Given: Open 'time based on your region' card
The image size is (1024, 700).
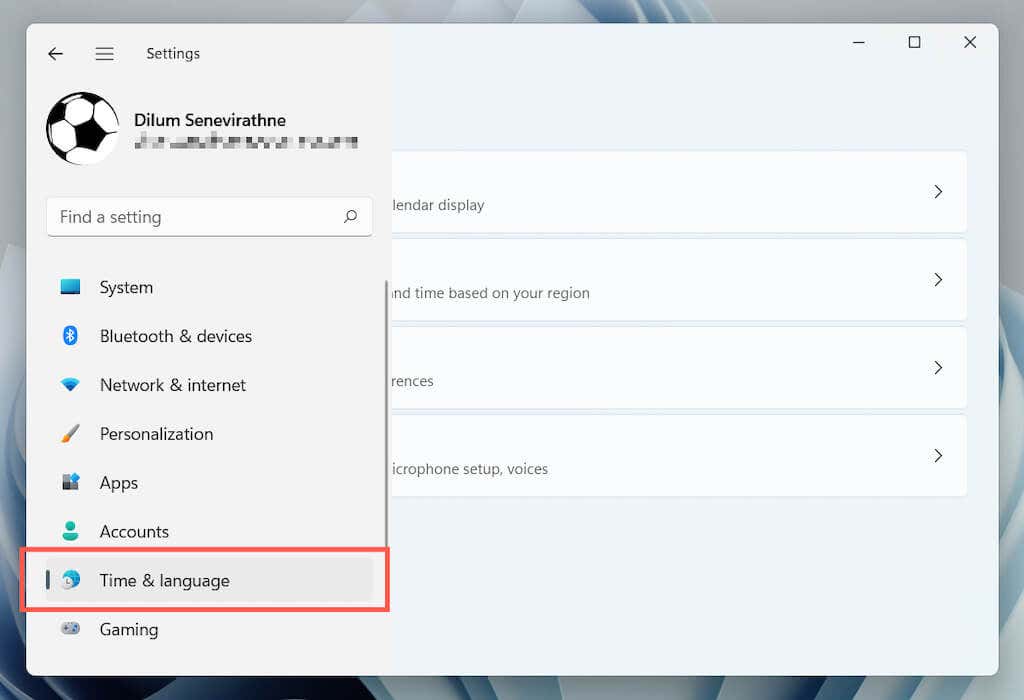Looking at the screenshot, I should [x=679, y=280].
